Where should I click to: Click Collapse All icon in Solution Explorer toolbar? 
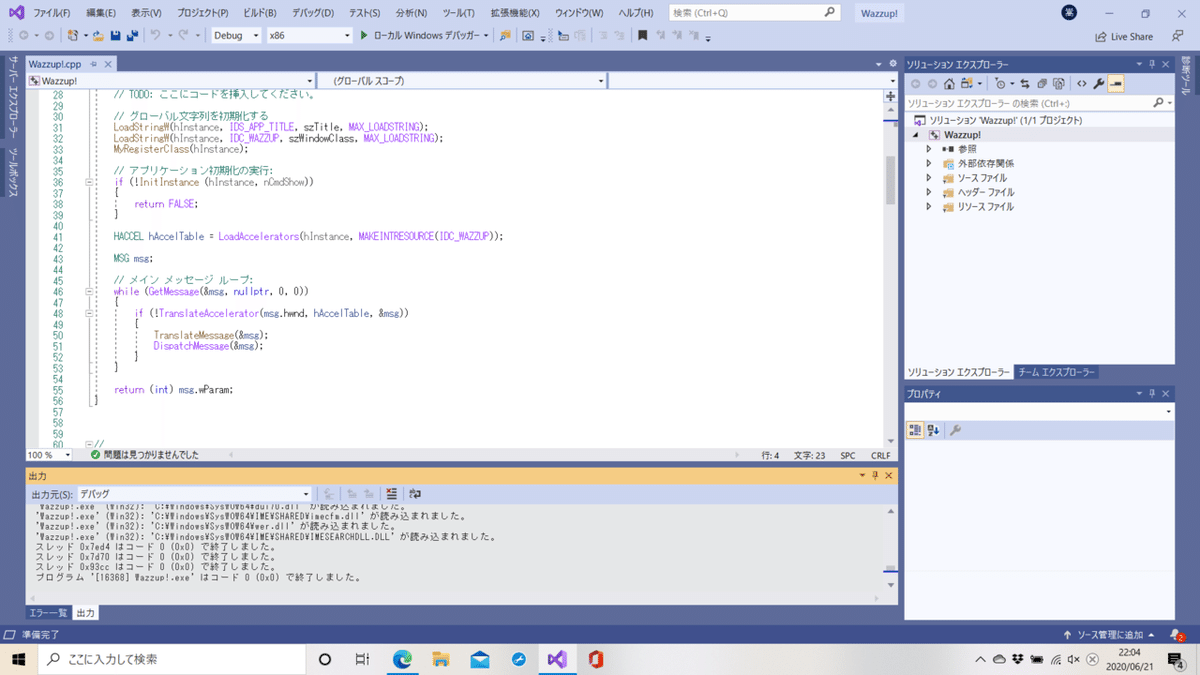click(x=1042, y=84)
